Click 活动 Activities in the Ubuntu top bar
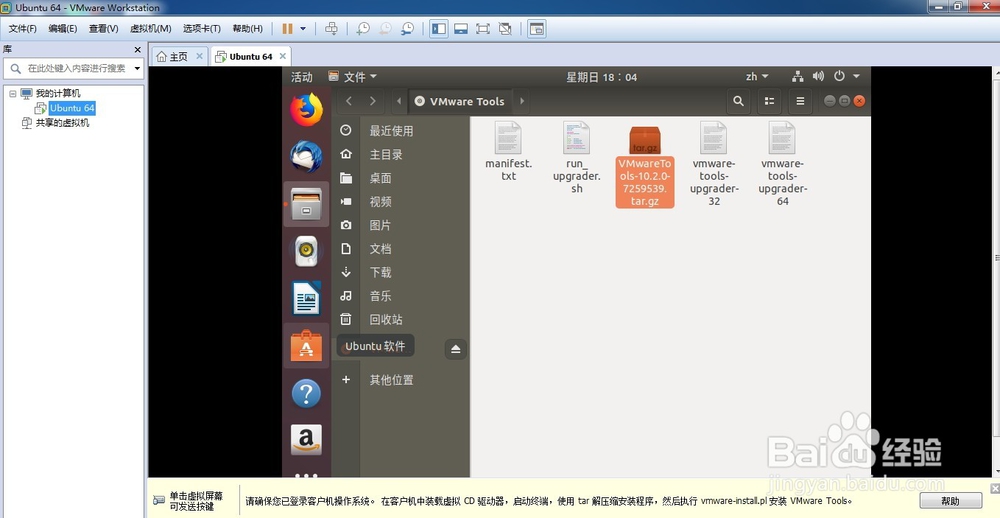 (302, 77)
